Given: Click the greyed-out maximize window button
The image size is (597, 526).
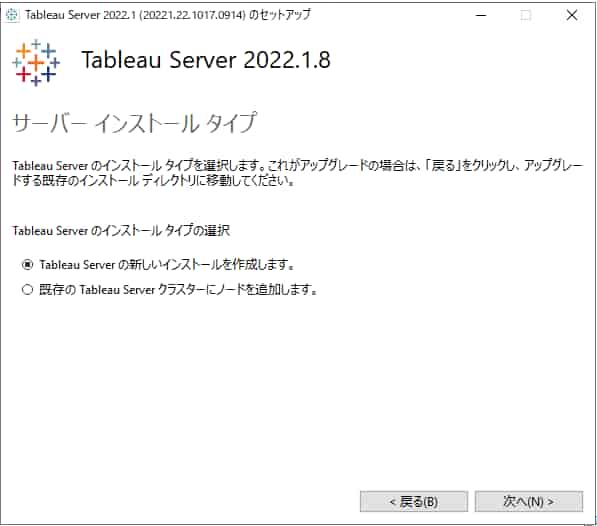Looking at the screenshot, I should [x=526, y=15].
